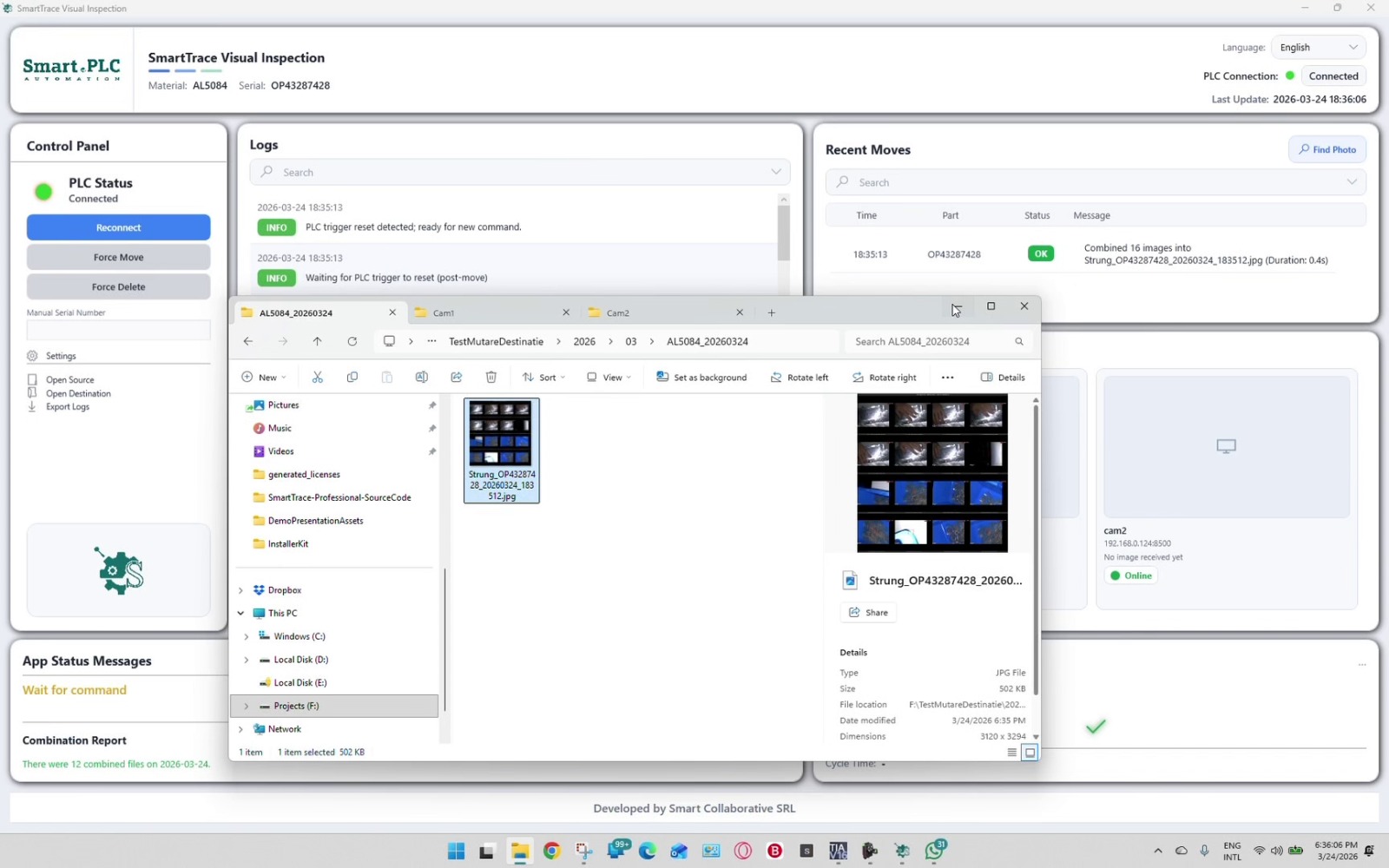Expand the Network tree node
Viewport: 1389px width, 868px height.
point(240,729)
